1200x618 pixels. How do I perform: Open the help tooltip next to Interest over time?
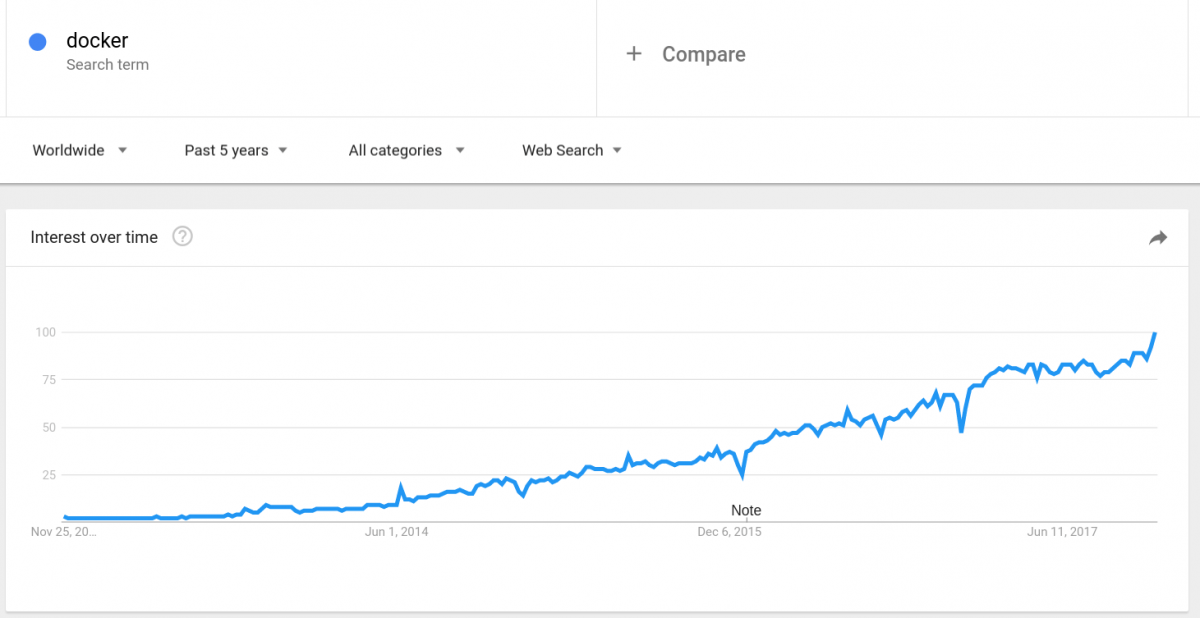click(182, 237)
